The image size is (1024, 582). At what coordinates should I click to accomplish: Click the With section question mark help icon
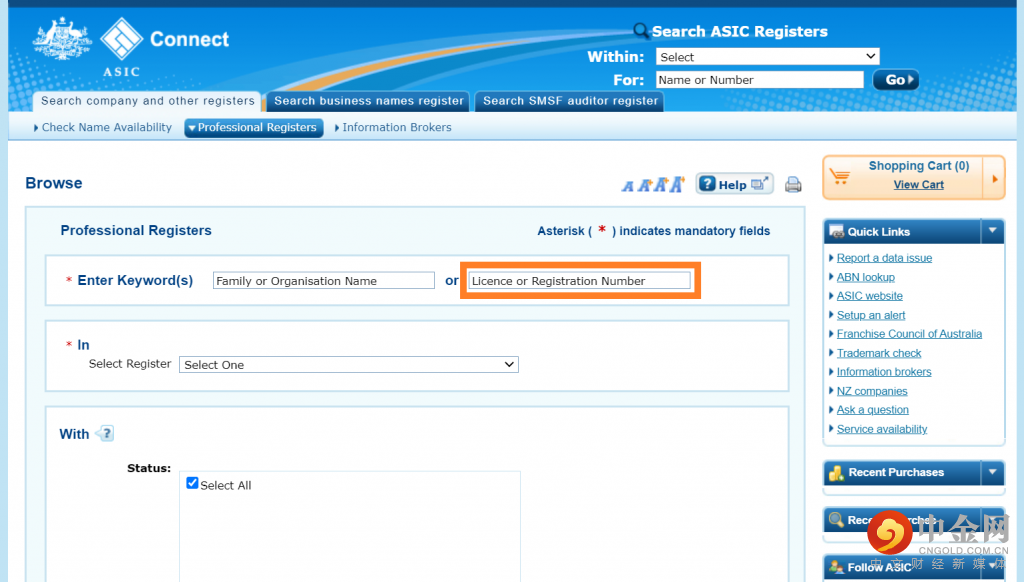pos(105,434)
